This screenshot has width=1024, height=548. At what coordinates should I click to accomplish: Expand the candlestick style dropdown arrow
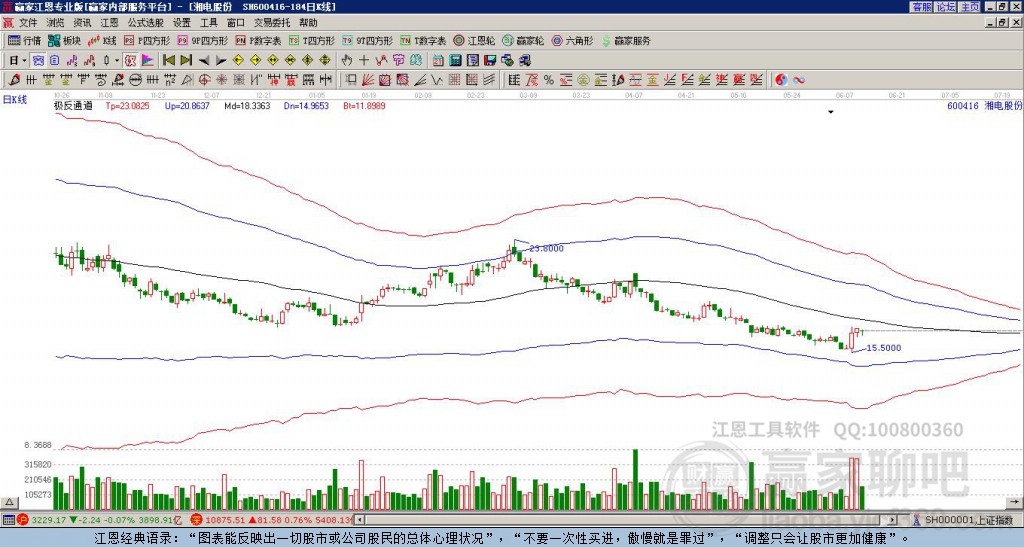click(x=117, y=61)
